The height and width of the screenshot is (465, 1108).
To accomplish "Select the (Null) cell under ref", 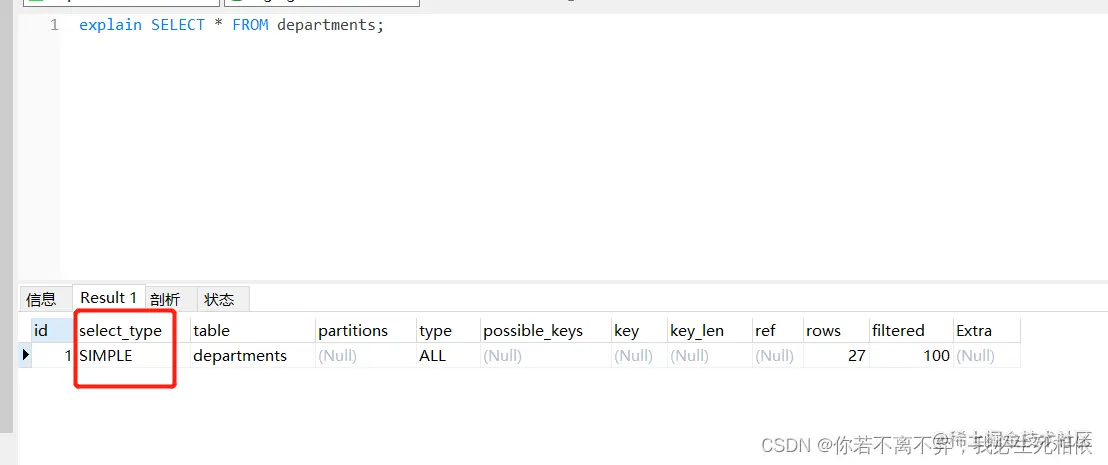I will (x=777, y=355).
